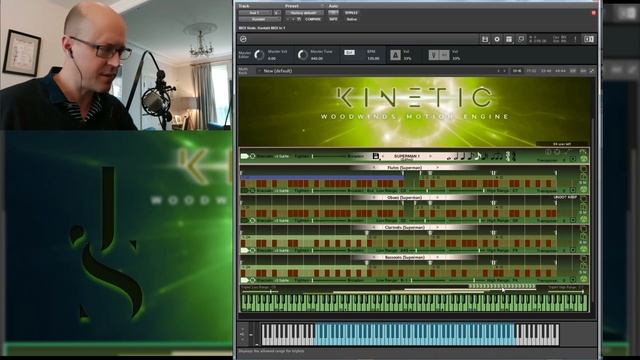Open the Factory default preset dropdown

click(x=304, y=13)
